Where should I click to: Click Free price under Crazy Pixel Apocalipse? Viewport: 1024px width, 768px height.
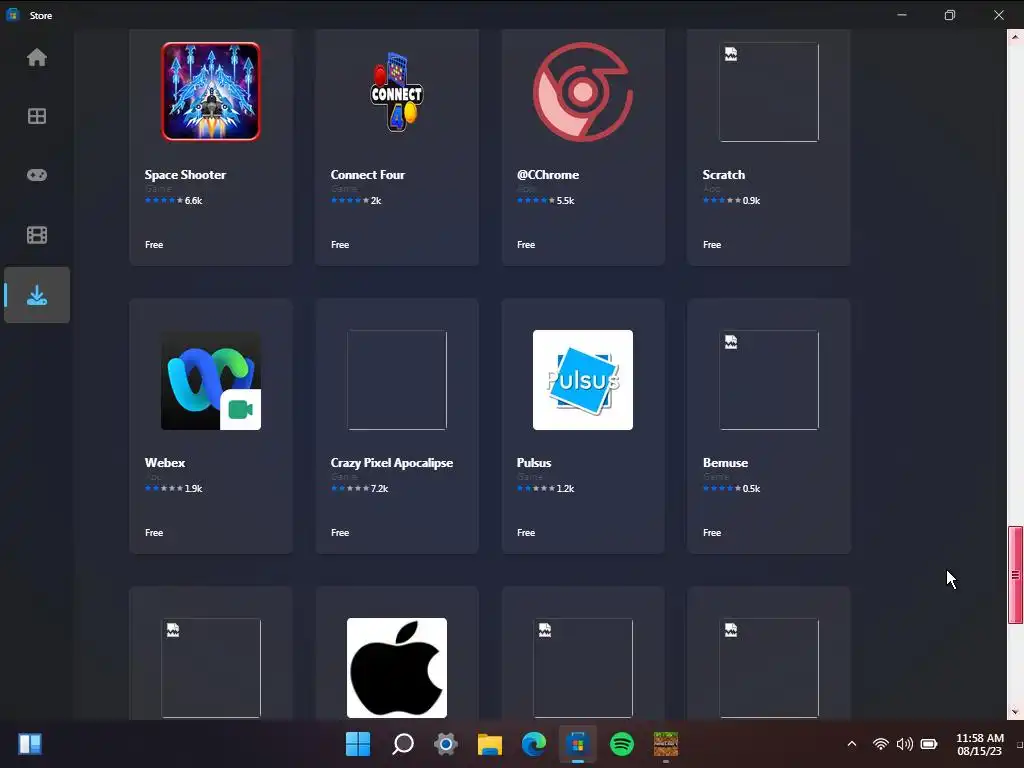click(x=340, y=533)
